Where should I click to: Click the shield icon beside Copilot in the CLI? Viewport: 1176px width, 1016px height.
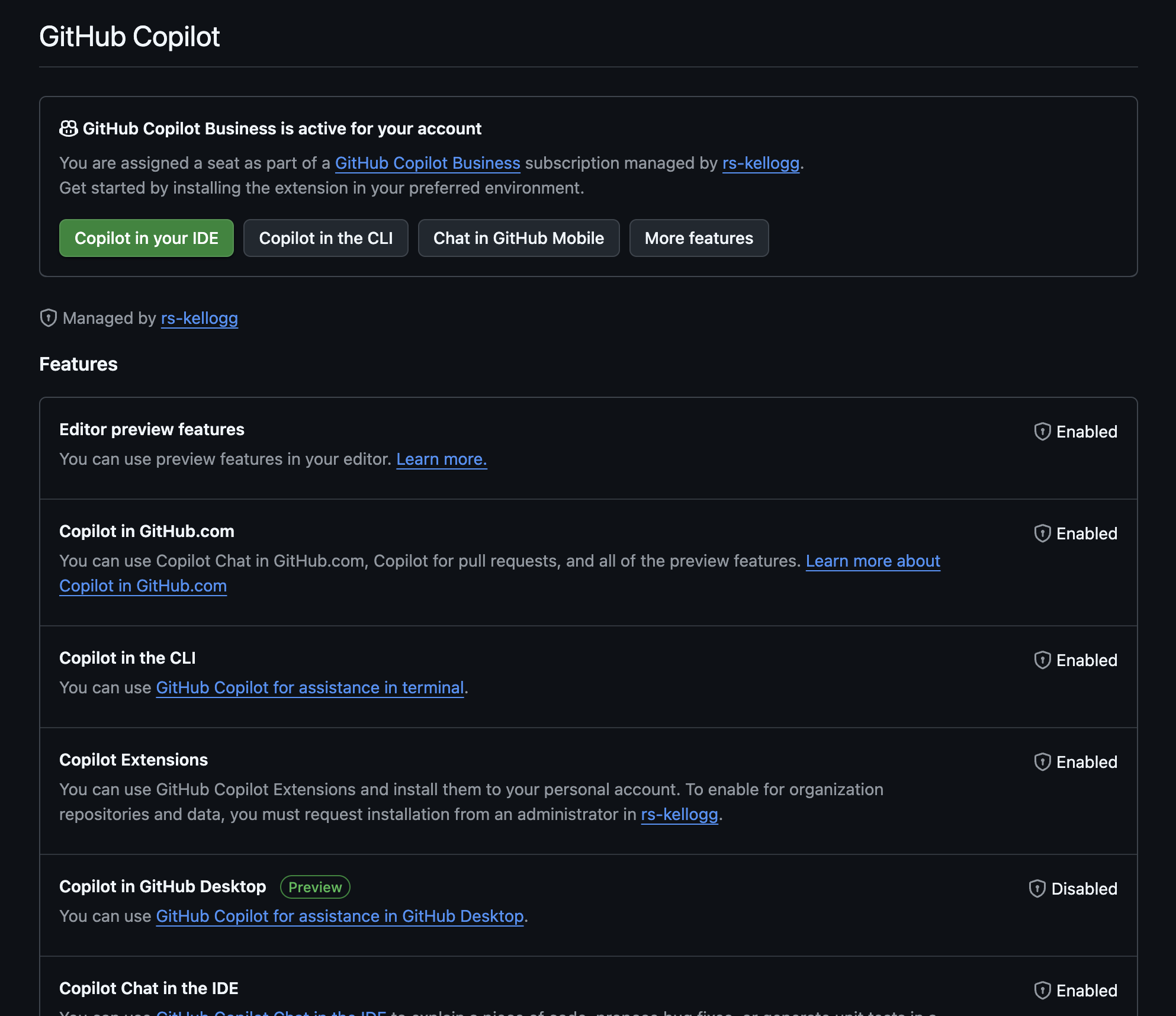coord(1042,660)
